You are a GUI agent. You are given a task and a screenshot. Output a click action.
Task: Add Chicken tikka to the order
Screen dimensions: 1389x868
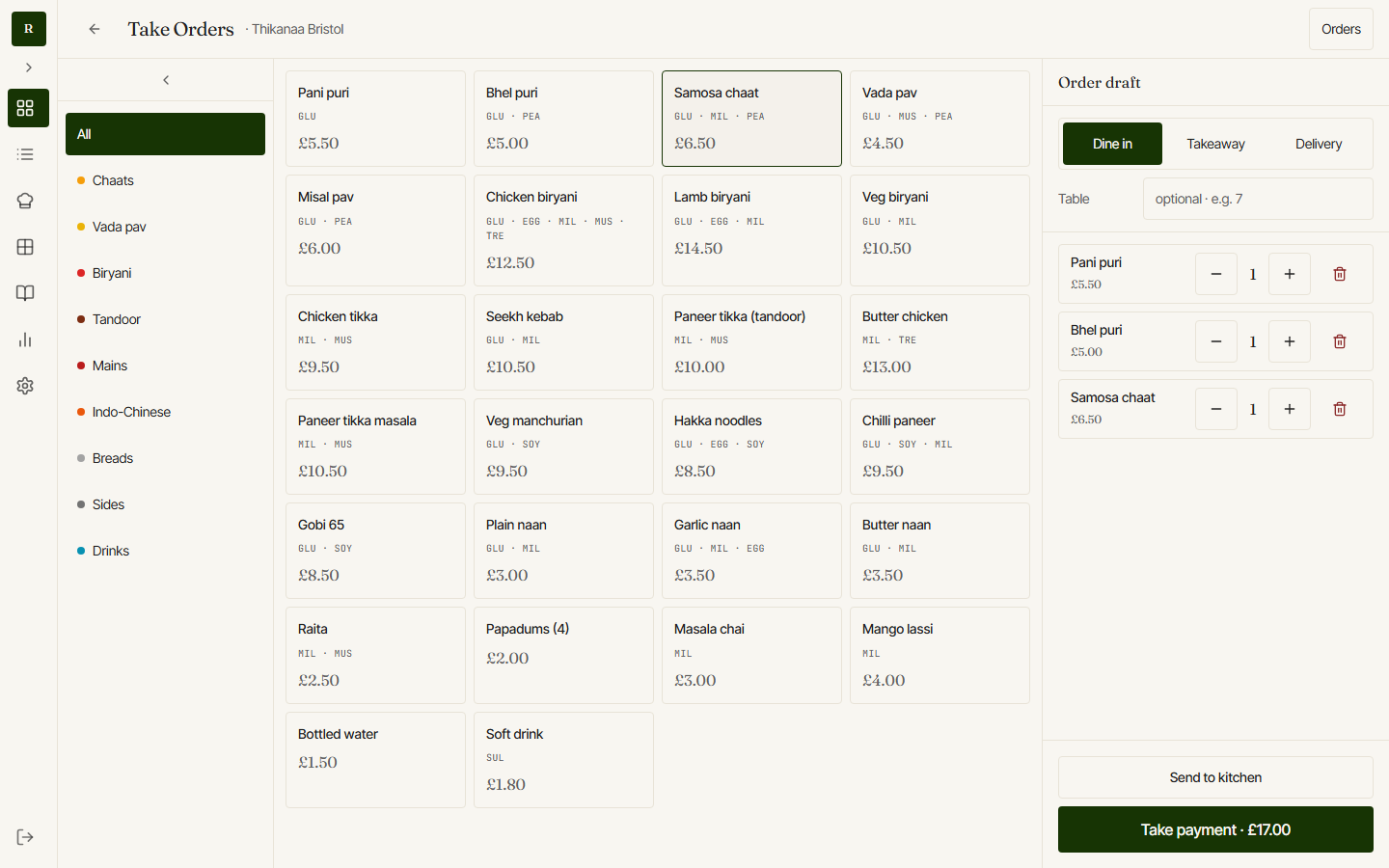[375, 342]
